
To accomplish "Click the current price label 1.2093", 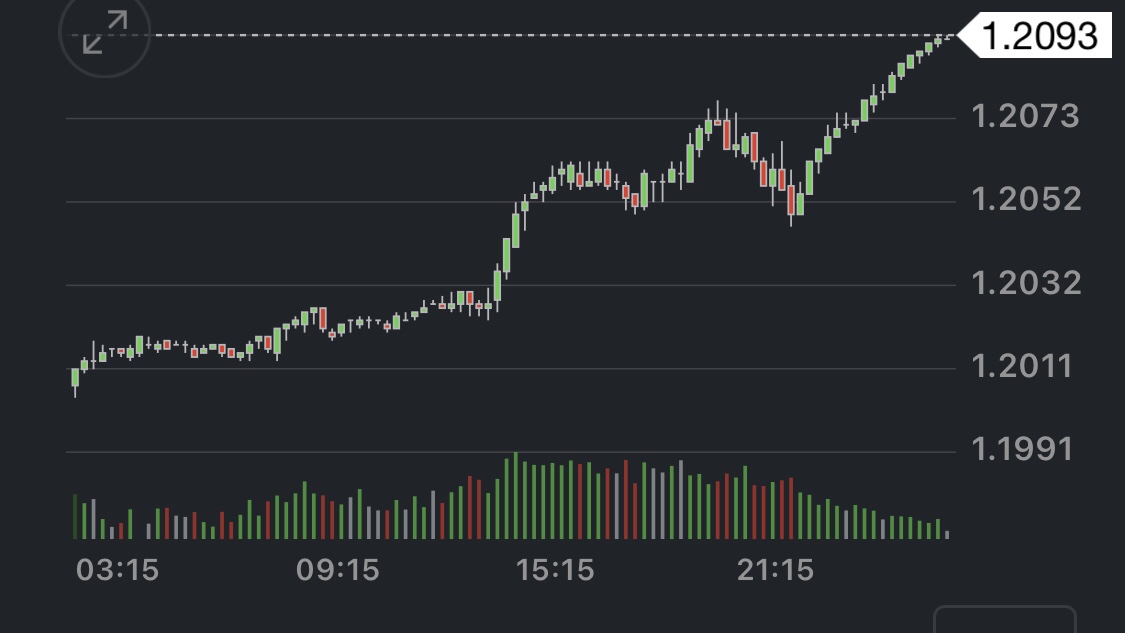I will 1040,36.
